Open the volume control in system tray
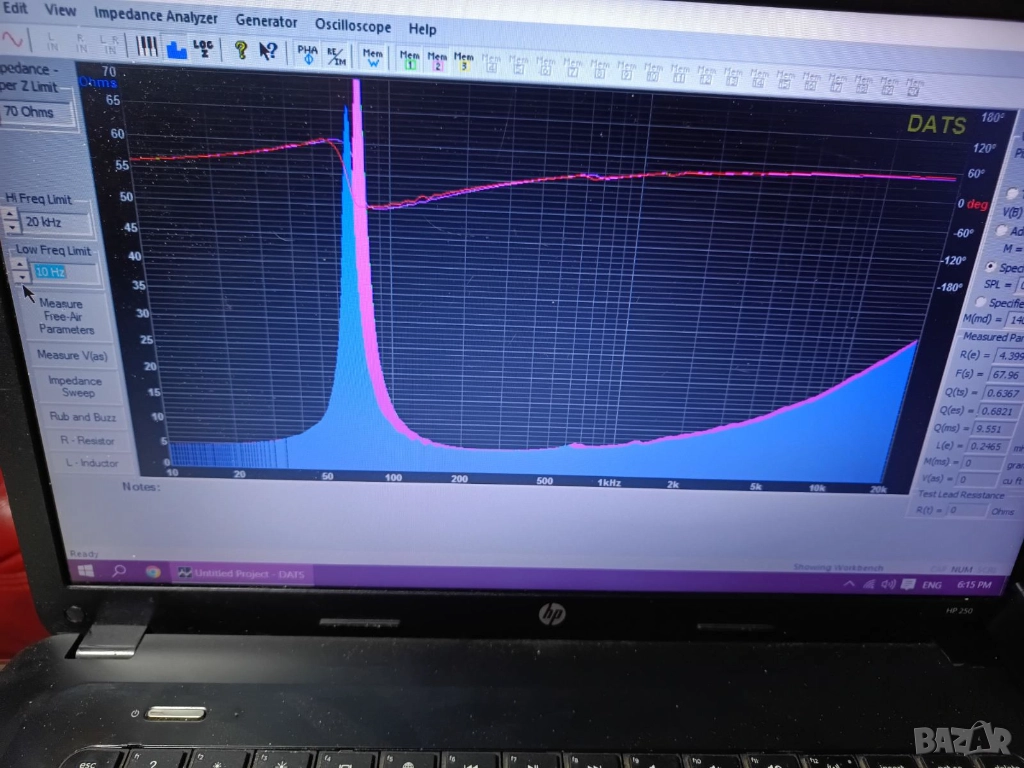The width and height of the screenshot is (1024, 768). [888, 584]
